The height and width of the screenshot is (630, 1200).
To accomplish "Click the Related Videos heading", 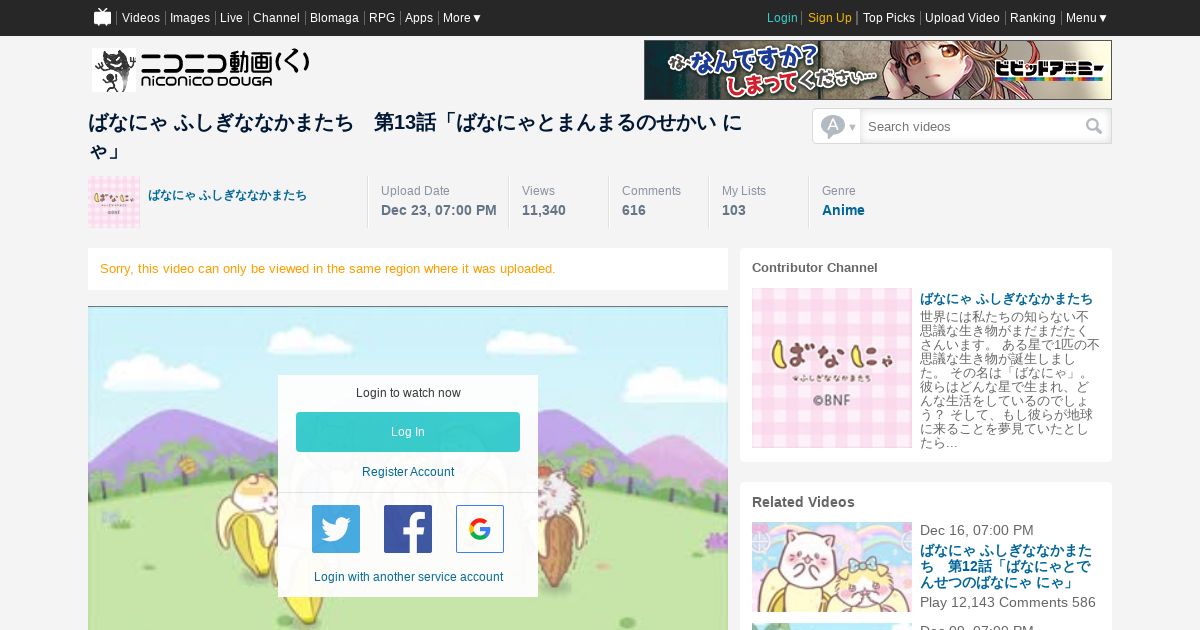I will (803, 502).
